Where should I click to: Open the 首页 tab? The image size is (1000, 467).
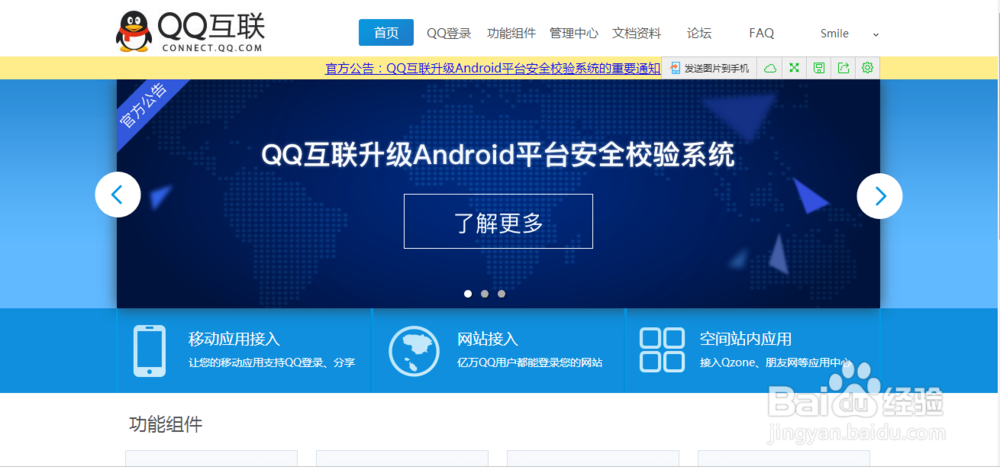[386, 33]
